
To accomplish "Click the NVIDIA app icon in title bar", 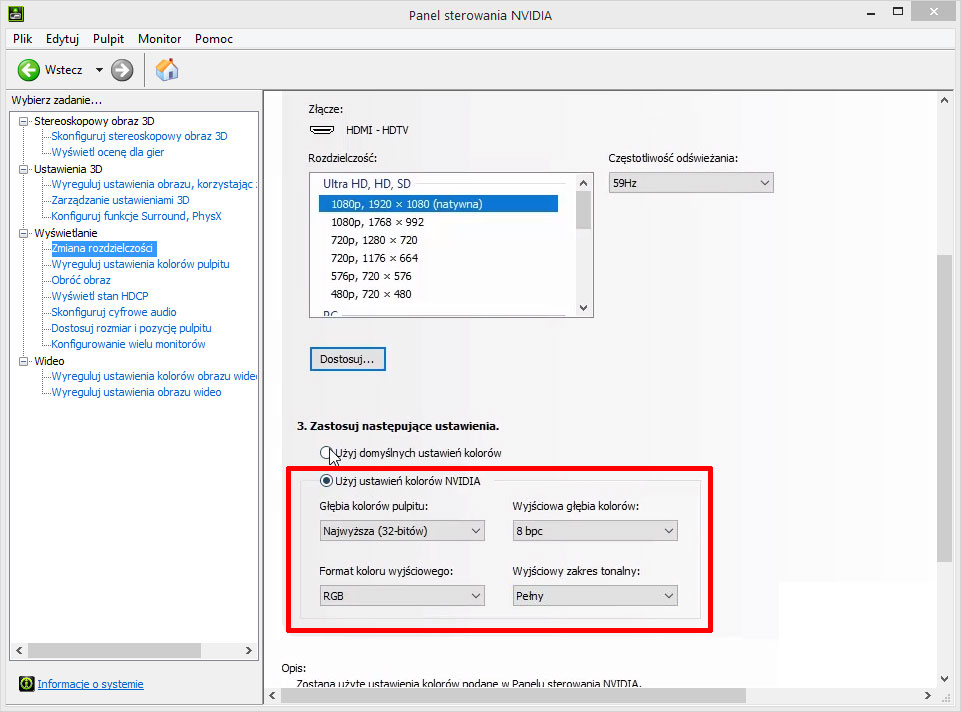I will 15,13.
